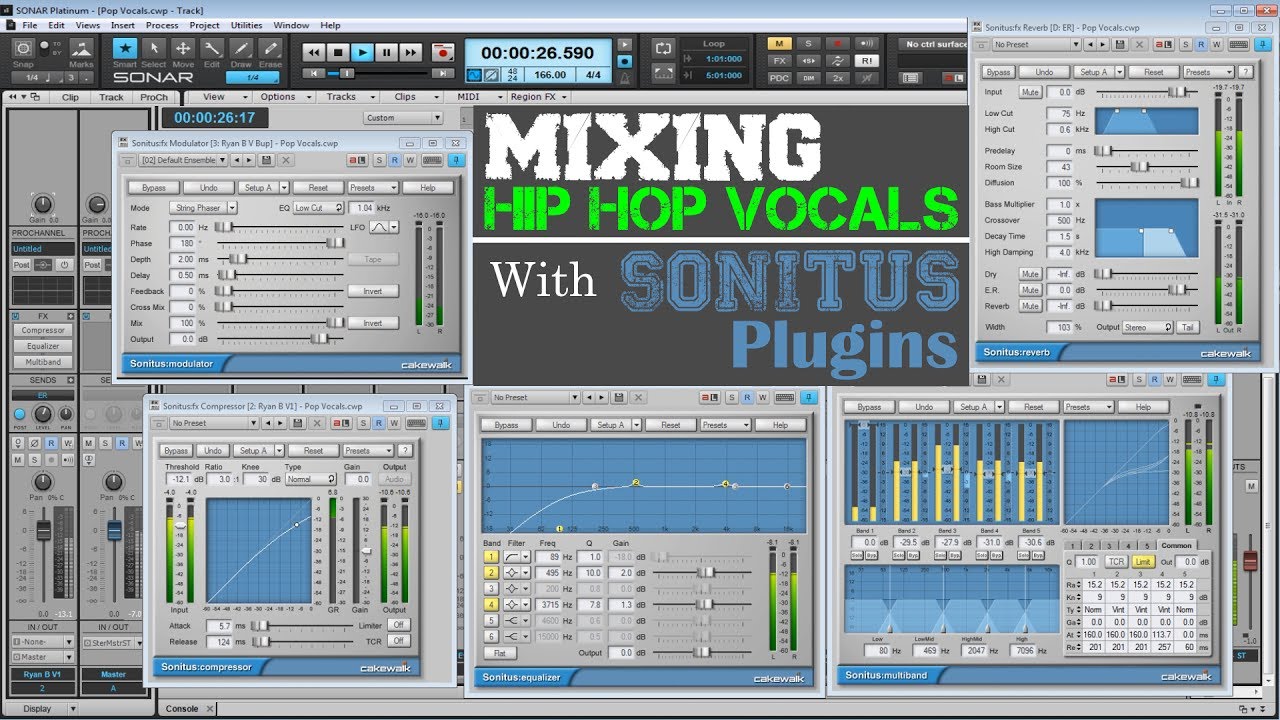Open the Utilities menu
Image resolution: width=1280 pixels, height=720 pixels.
[x=246, y=25]
